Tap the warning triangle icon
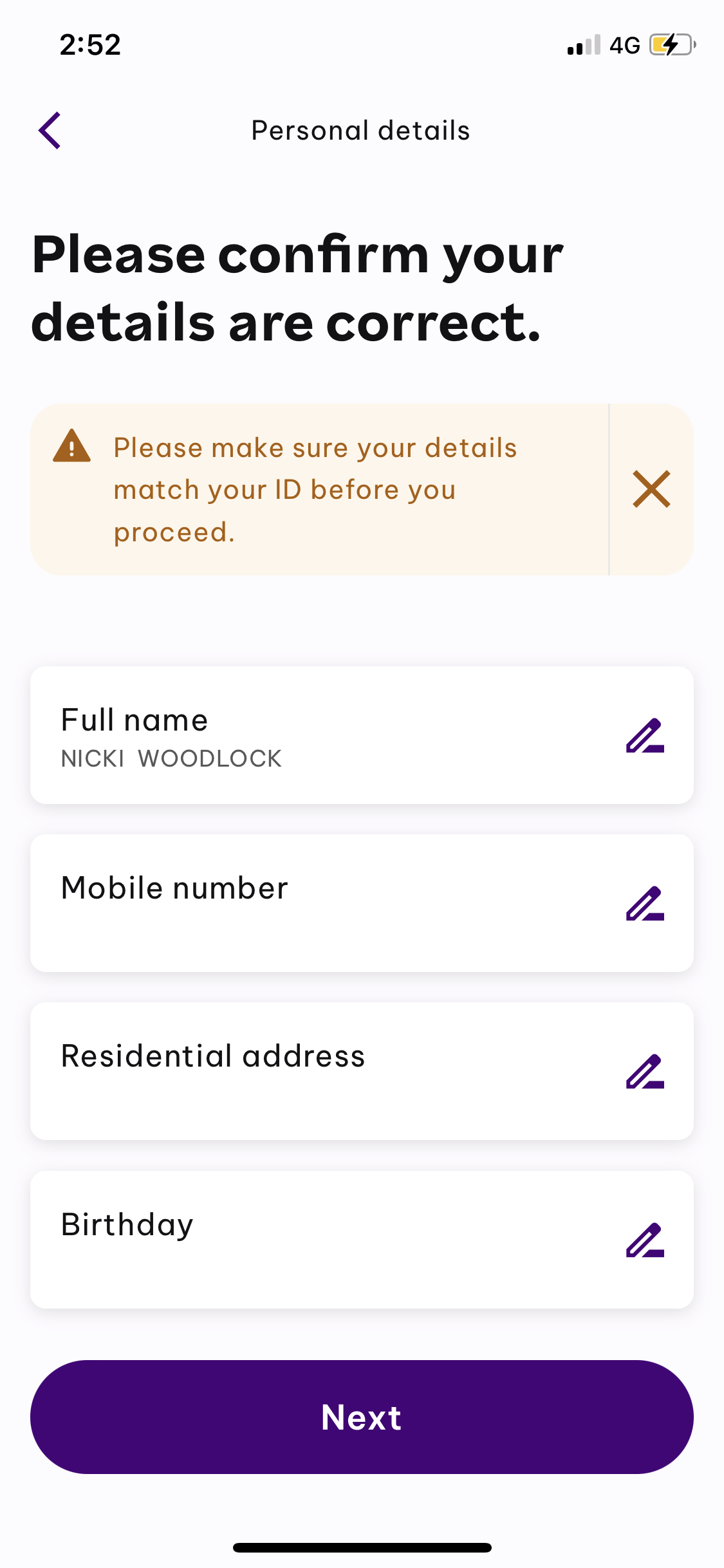The height and width of the screenshot is (1568, 724). point(72,446)
